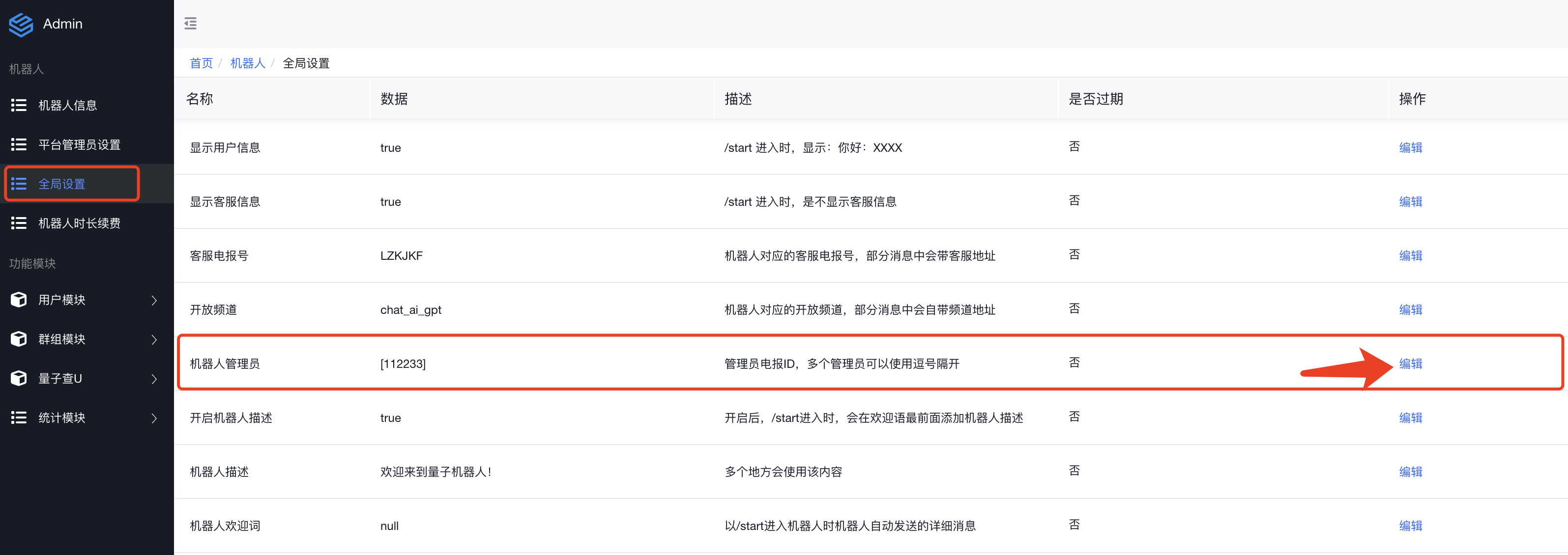Click the 机器人 breadcrumb link

pyautogui.click(x=248, y=63)
